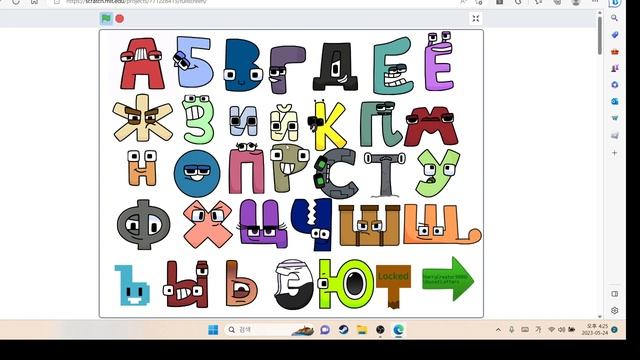Click the red letter А character
Image resolution: width=640 pixels, height=360 pixels.
pyautogui.click(x=142, y=63)
